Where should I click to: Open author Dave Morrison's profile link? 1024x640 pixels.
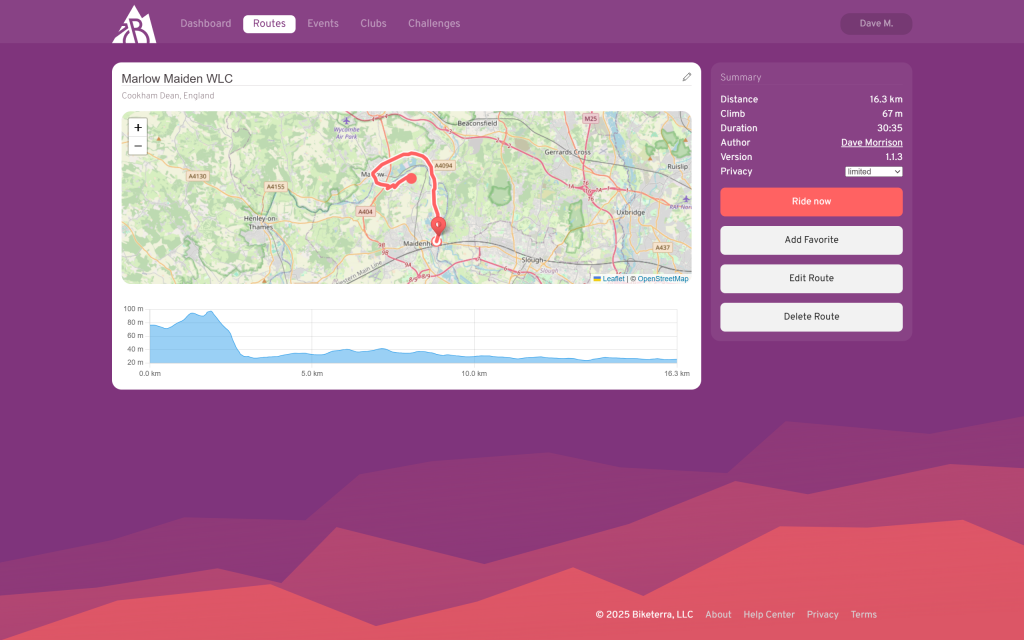click(x=871, y=143)
